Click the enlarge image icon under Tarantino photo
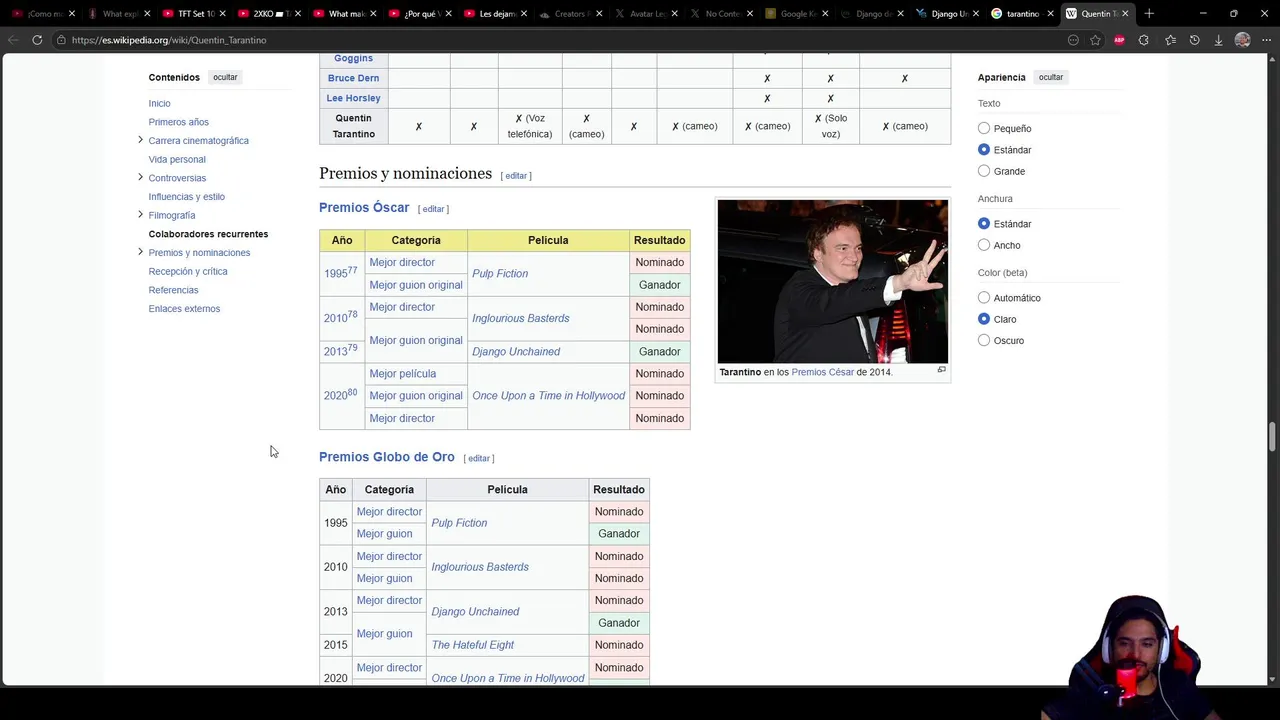This screenshot has height=720, width=1280. coord(941,370)
